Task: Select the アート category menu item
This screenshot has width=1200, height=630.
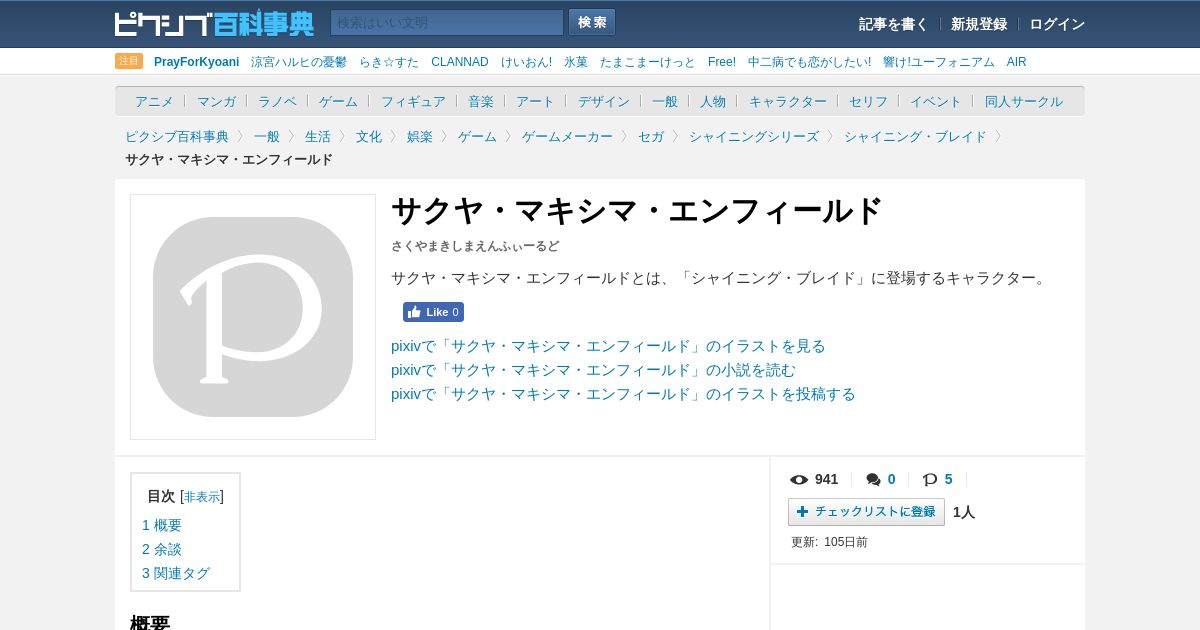Action: (535, 101)
